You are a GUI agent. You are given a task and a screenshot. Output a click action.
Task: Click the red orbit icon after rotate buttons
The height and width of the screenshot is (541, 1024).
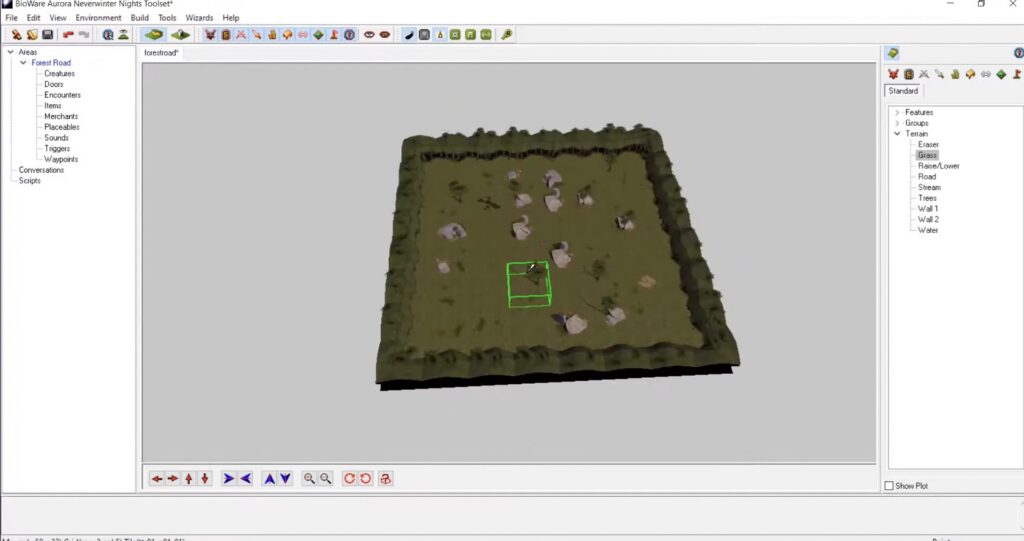pos(385,479)
